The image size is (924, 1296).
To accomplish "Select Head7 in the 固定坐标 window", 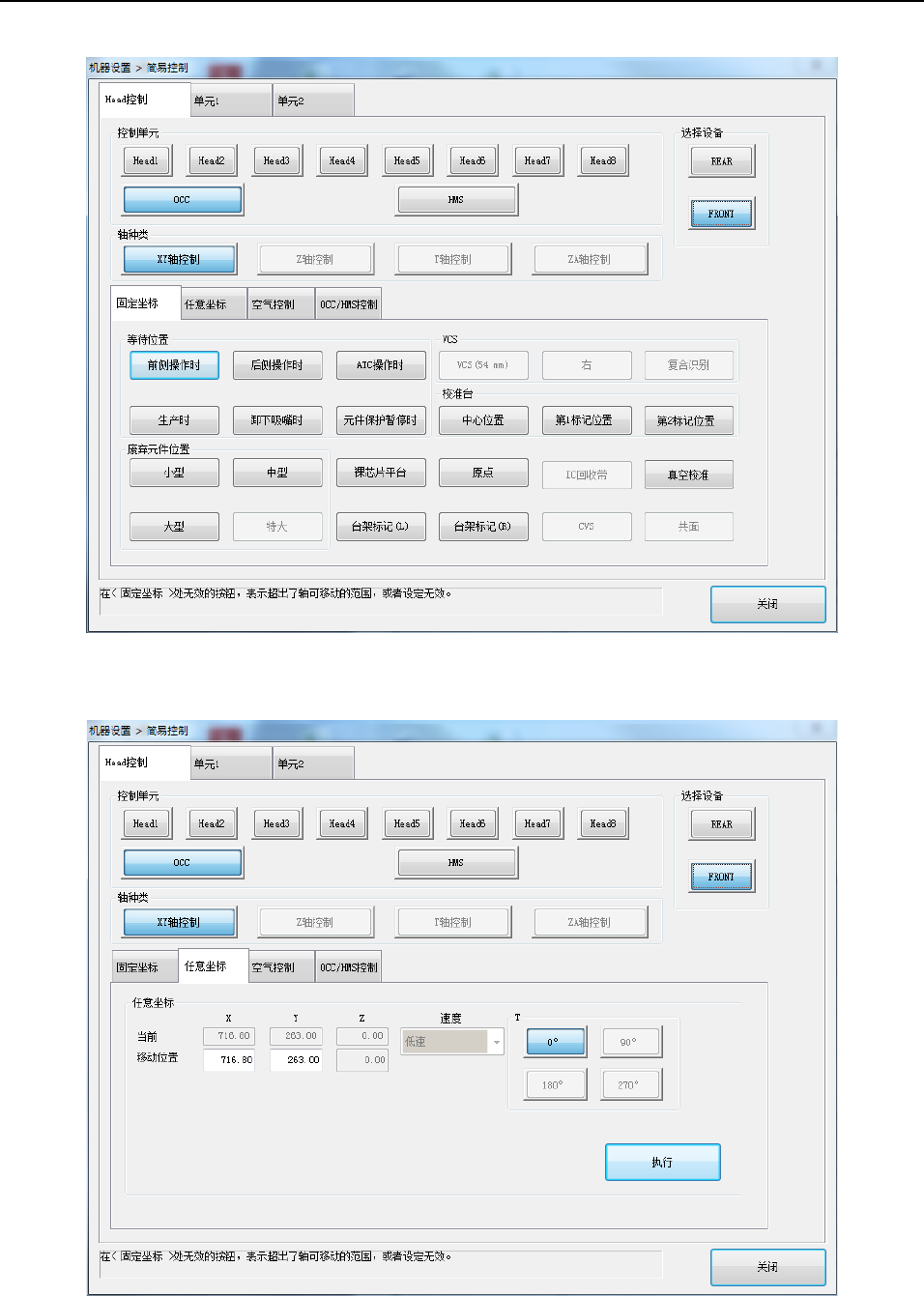I will [x=537, y=160].
